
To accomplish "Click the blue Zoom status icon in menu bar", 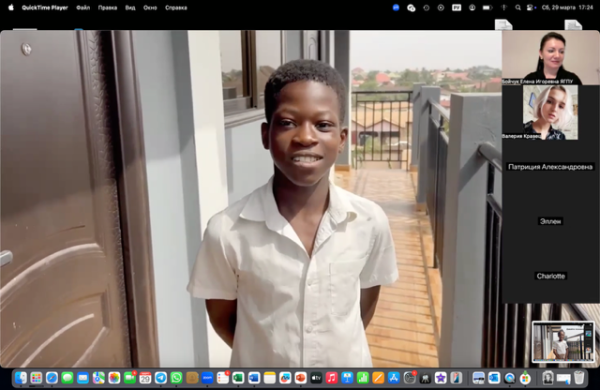I will pyautogui.click(x=396, y=8).
